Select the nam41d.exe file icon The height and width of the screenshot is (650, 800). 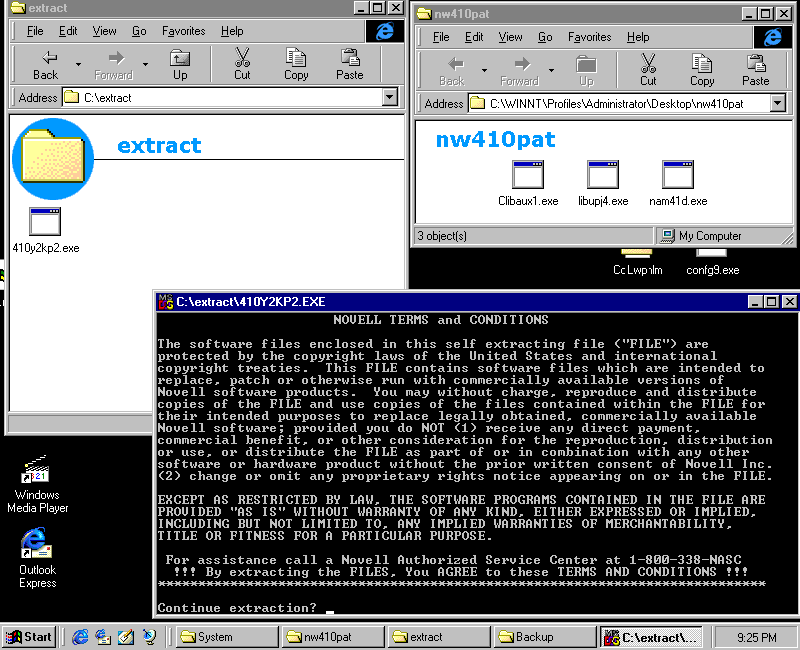678,174
